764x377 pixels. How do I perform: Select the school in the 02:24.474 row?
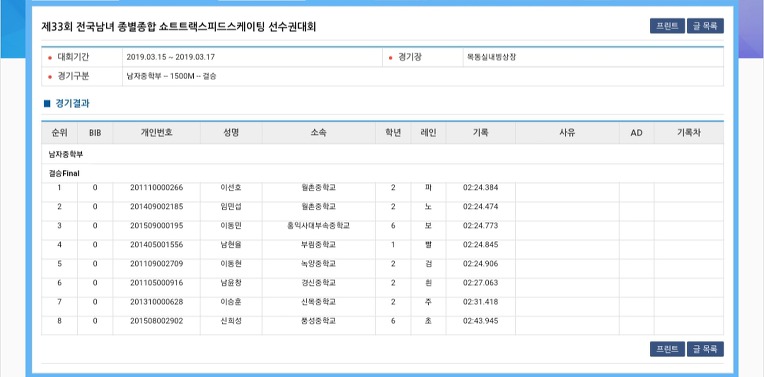[x=319, y=207]
